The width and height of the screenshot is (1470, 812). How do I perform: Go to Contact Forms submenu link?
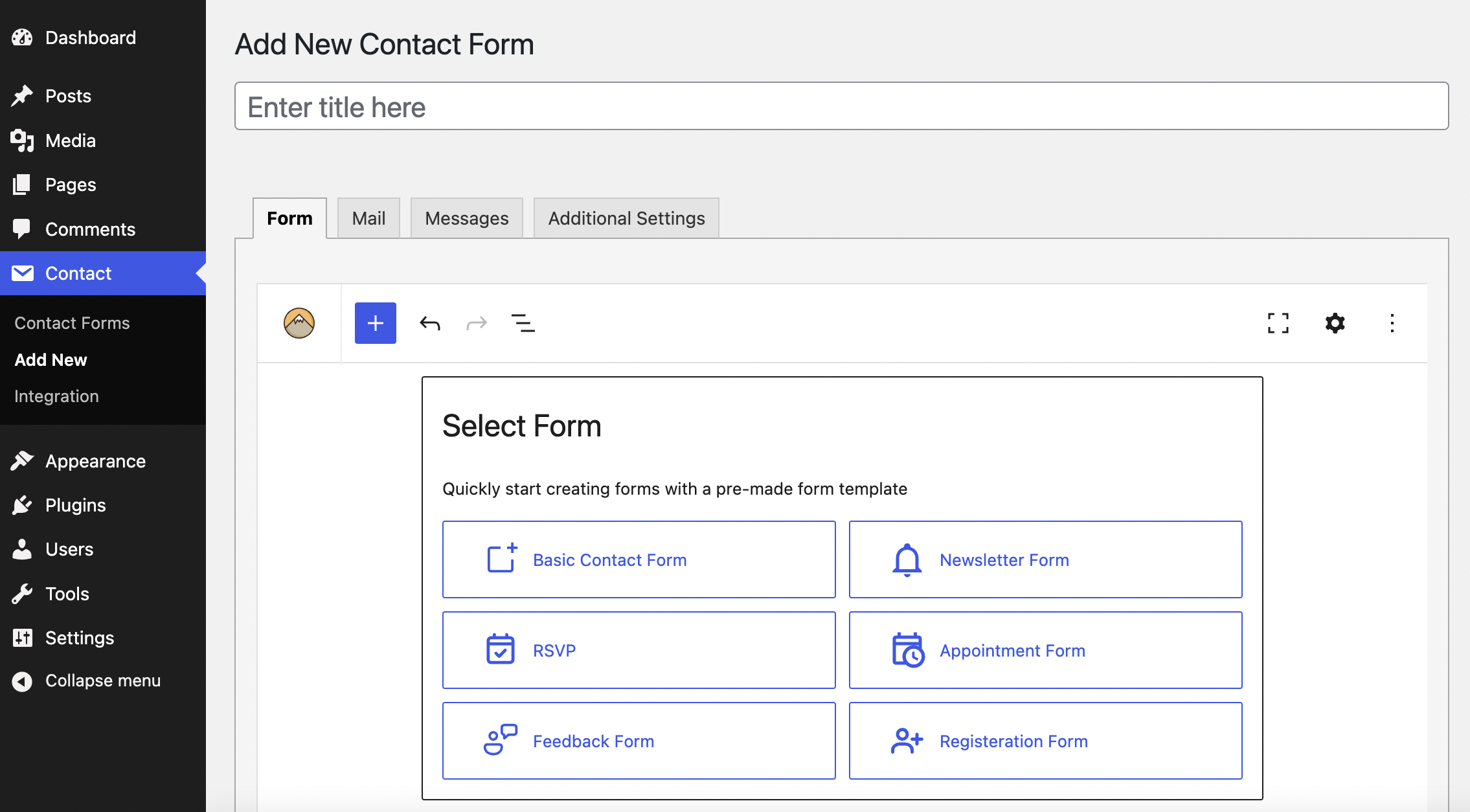click(72, 323)
